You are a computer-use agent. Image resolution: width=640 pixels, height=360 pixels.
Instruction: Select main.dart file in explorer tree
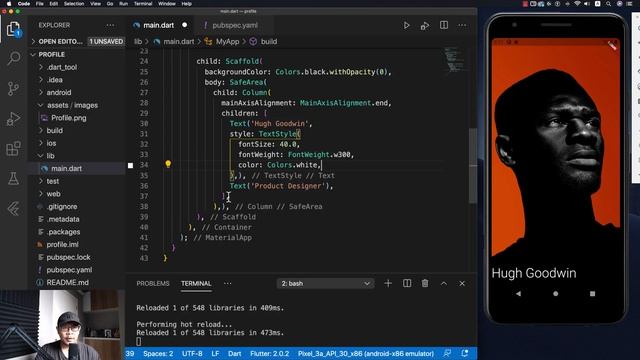tap(67, 169)
